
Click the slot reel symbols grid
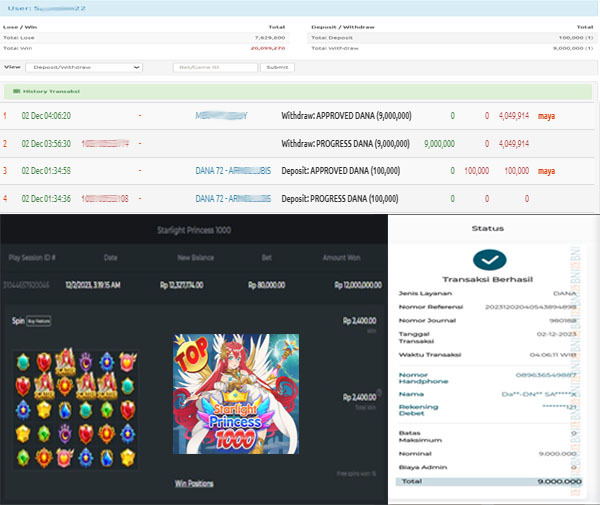(x=75, y=408)
